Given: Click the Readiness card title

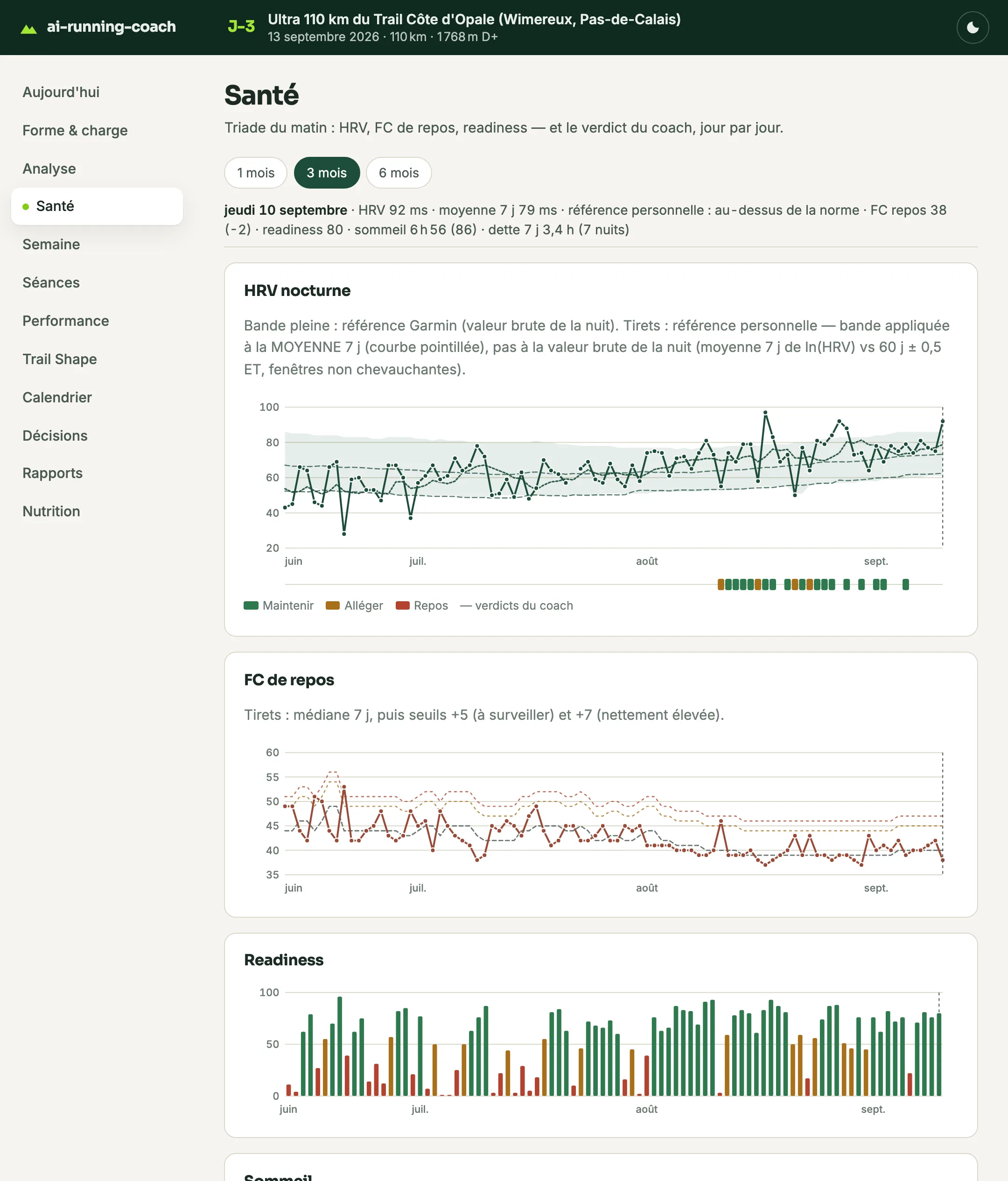Looking at the screenshot, I should pyautogui.click(x=284, y=960).
